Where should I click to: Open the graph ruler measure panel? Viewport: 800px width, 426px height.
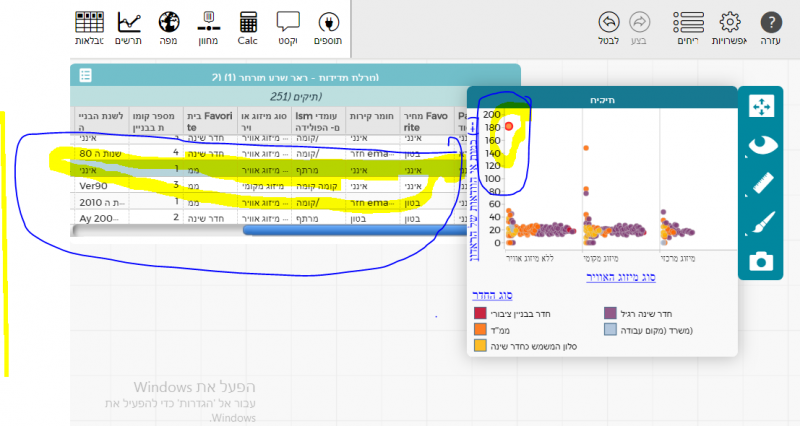pyautogui.click(x=762, y=184)
